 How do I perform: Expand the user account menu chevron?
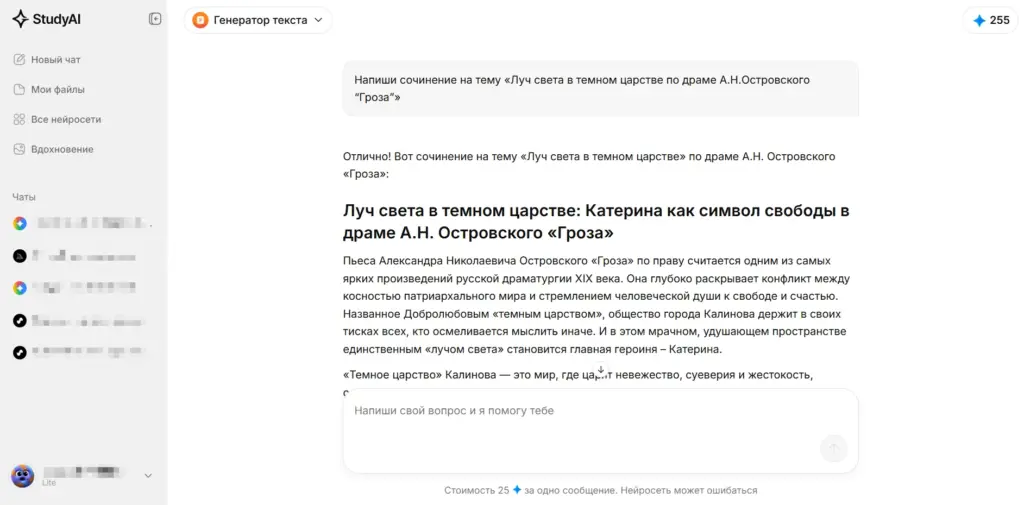point(148,476)
